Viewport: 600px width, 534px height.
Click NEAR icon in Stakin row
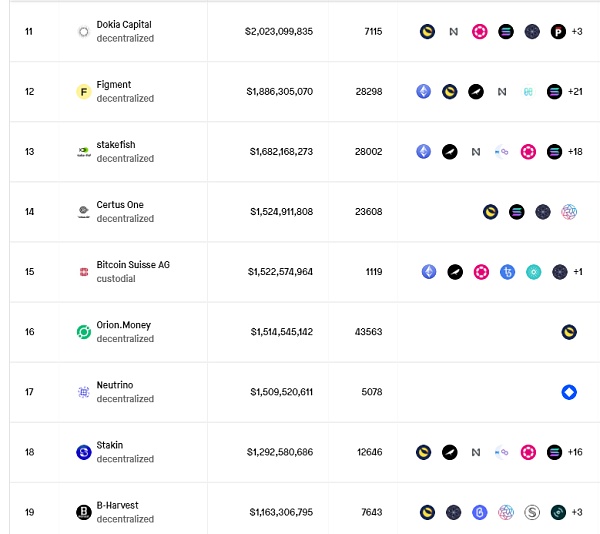(x=476, y=452)
